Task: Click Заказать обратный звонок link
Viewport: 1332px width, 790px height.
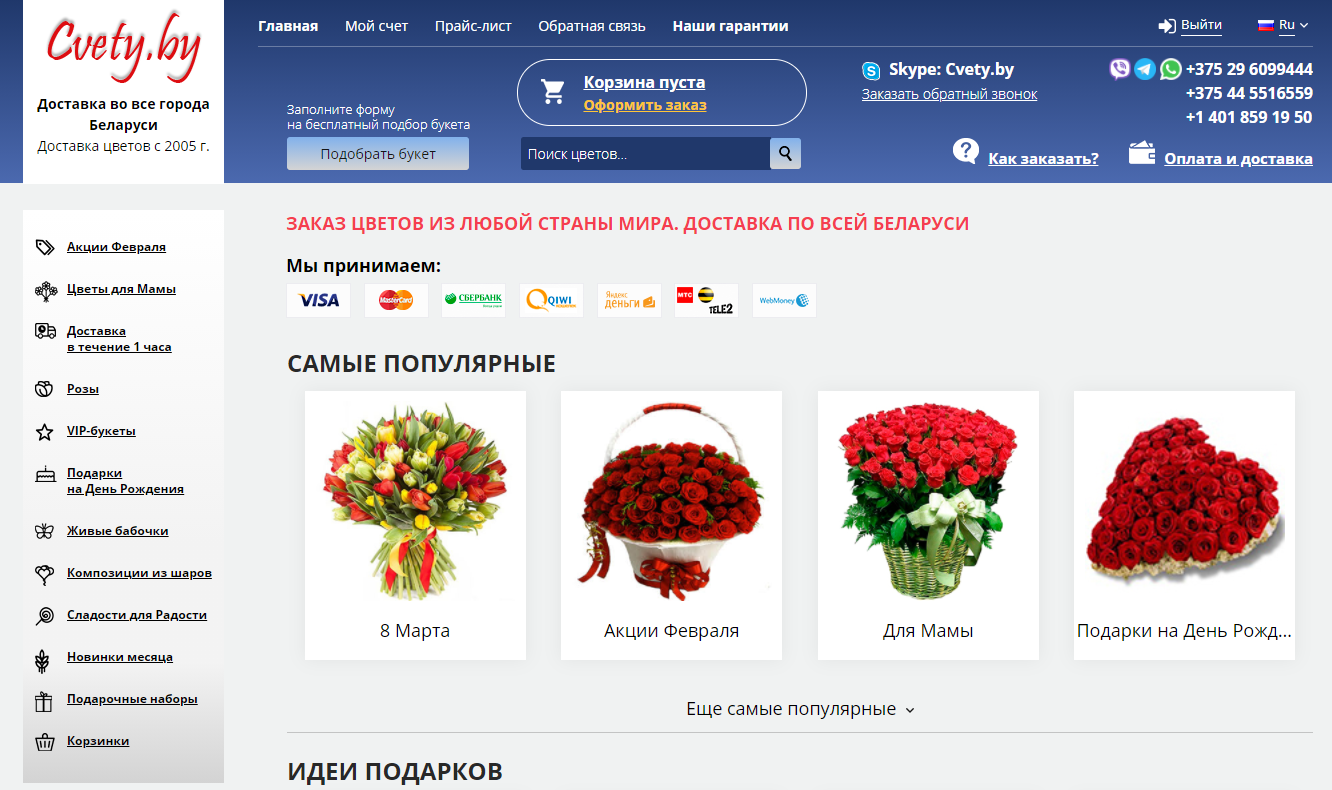Action: pyautogui.click(x=949, y=94)
